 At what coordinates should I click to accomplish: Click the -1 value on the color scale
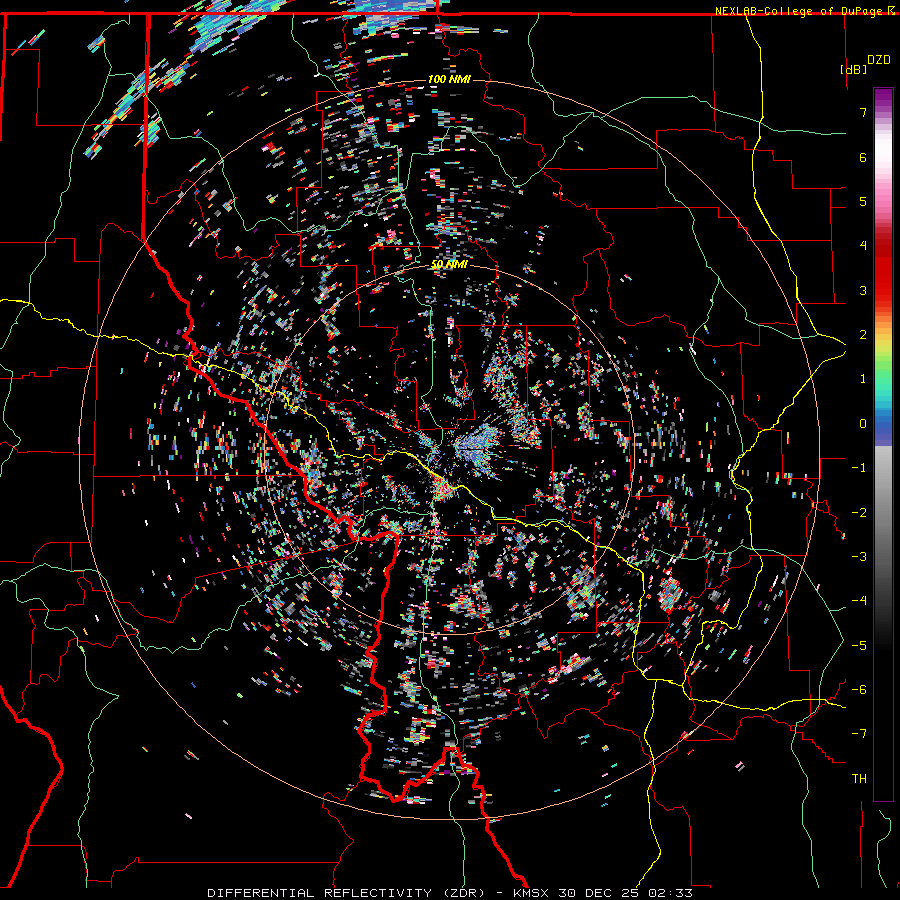coord(859,468)
